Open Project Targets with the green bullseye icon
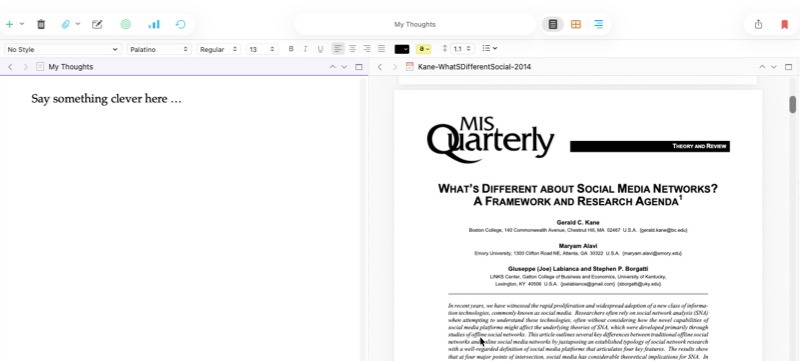 (x=126, y=24)
